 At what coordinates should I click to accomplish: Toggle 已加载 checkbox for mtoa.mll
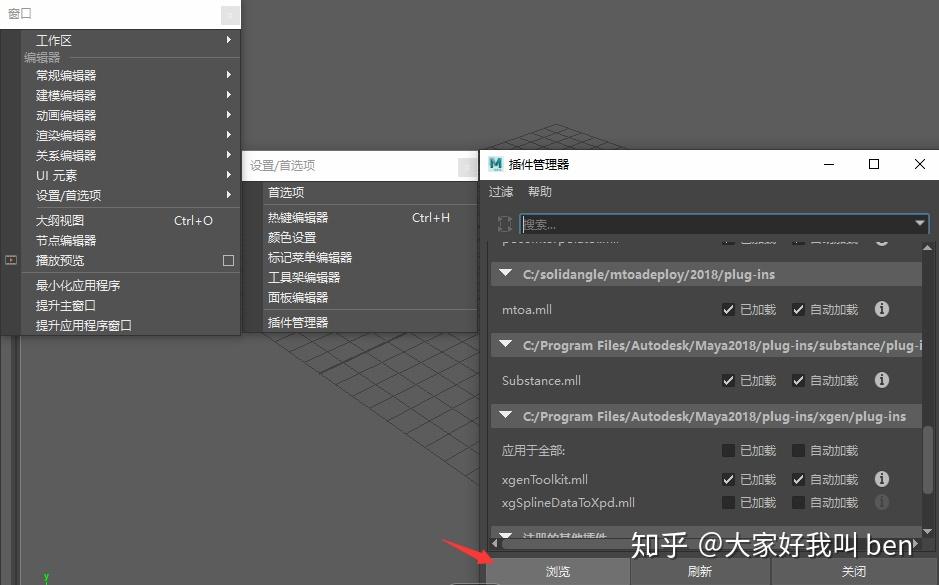[x=729, y=309]
